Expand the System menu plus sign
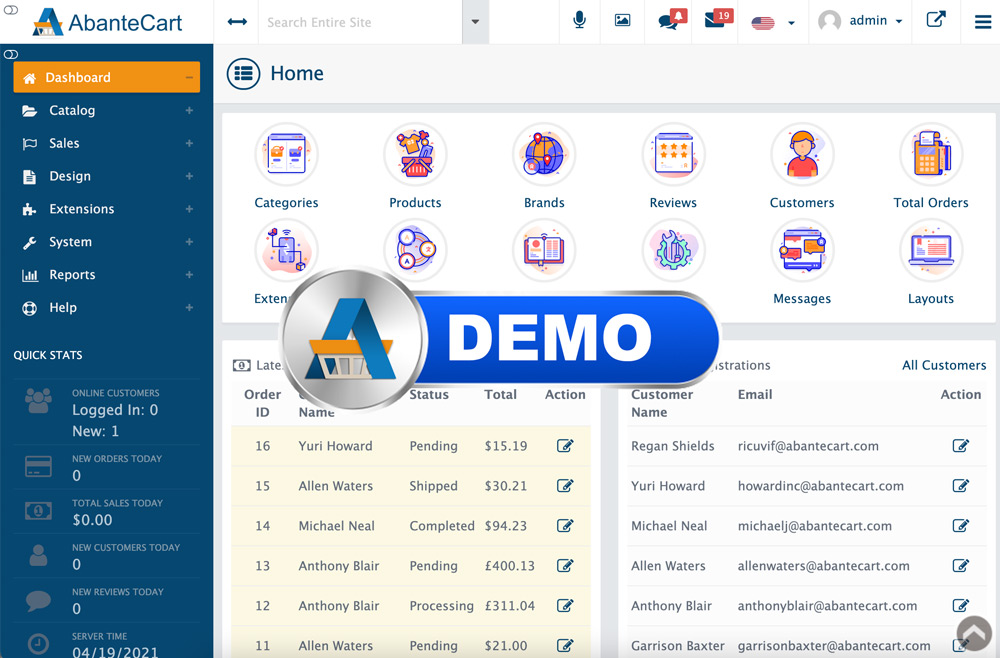 coord(189,242)
